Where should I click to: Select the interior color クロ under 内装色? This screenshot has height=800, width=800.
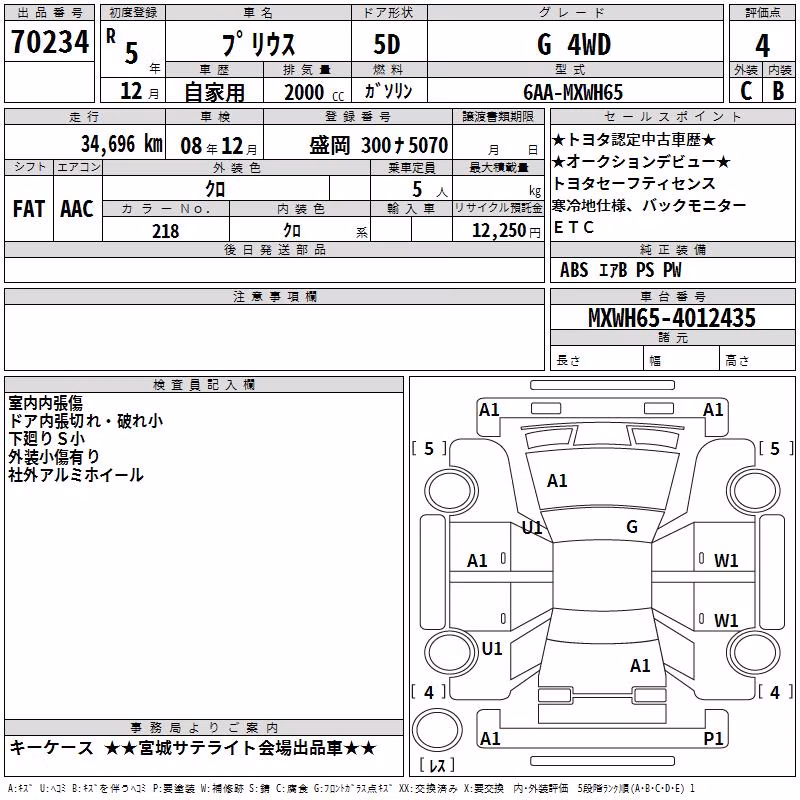(292, 231)
